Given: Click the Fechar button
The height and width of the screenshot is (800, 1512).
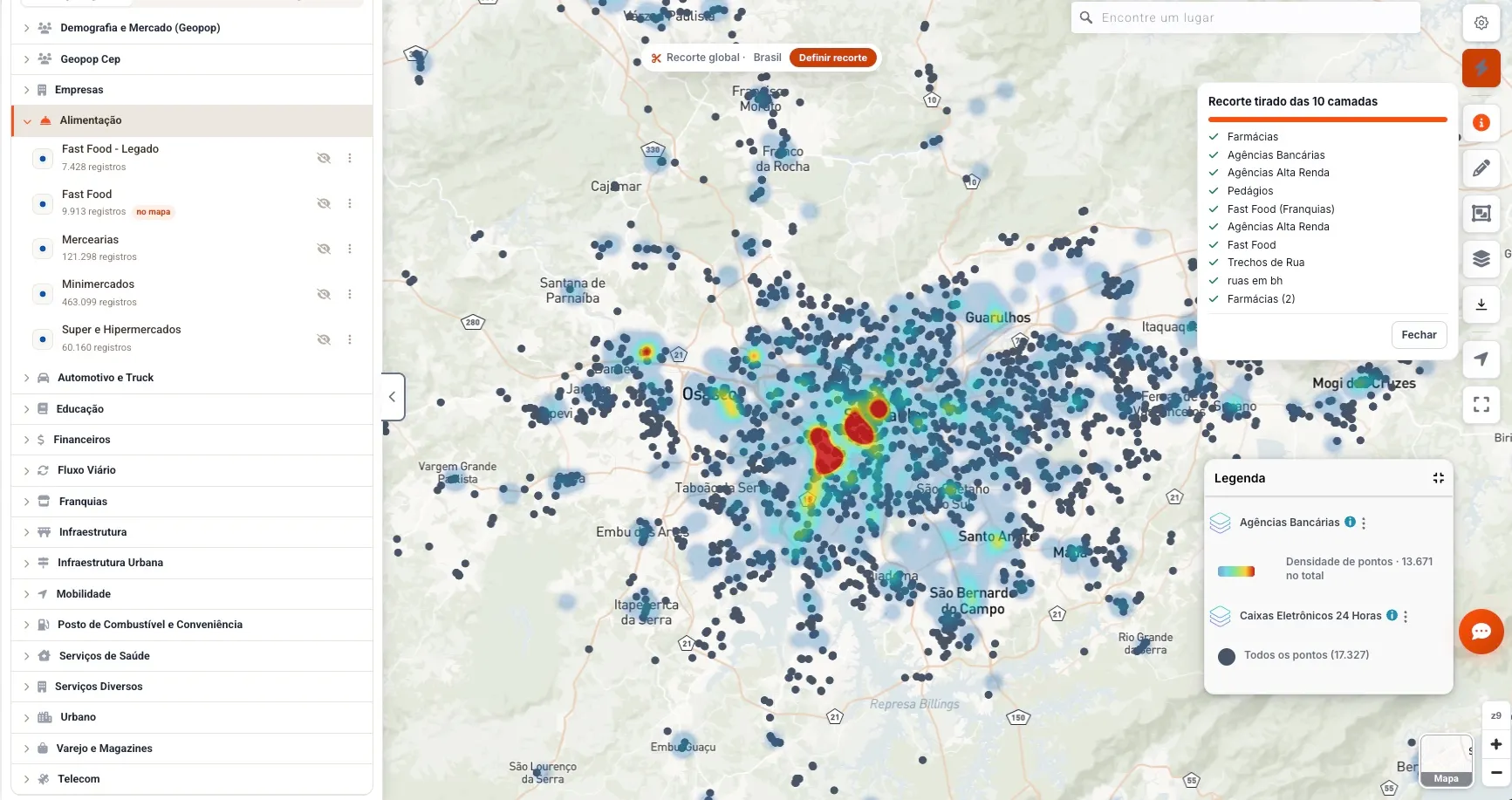Looking at the screenshot, I should tap(1419, 335).
